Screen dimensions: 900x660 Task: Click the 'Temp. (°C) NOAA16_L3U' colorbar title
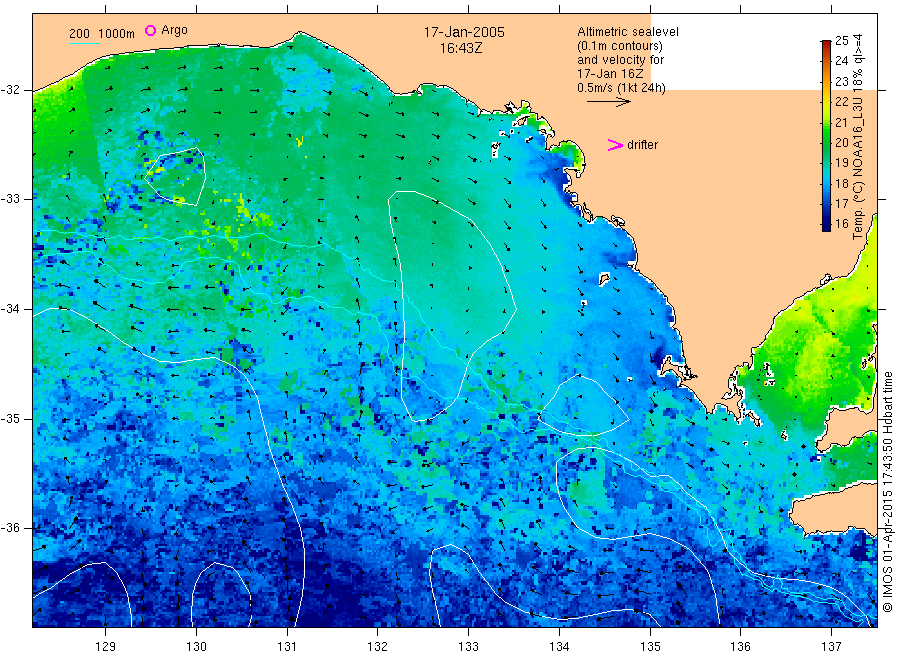(x=858, y=168)
